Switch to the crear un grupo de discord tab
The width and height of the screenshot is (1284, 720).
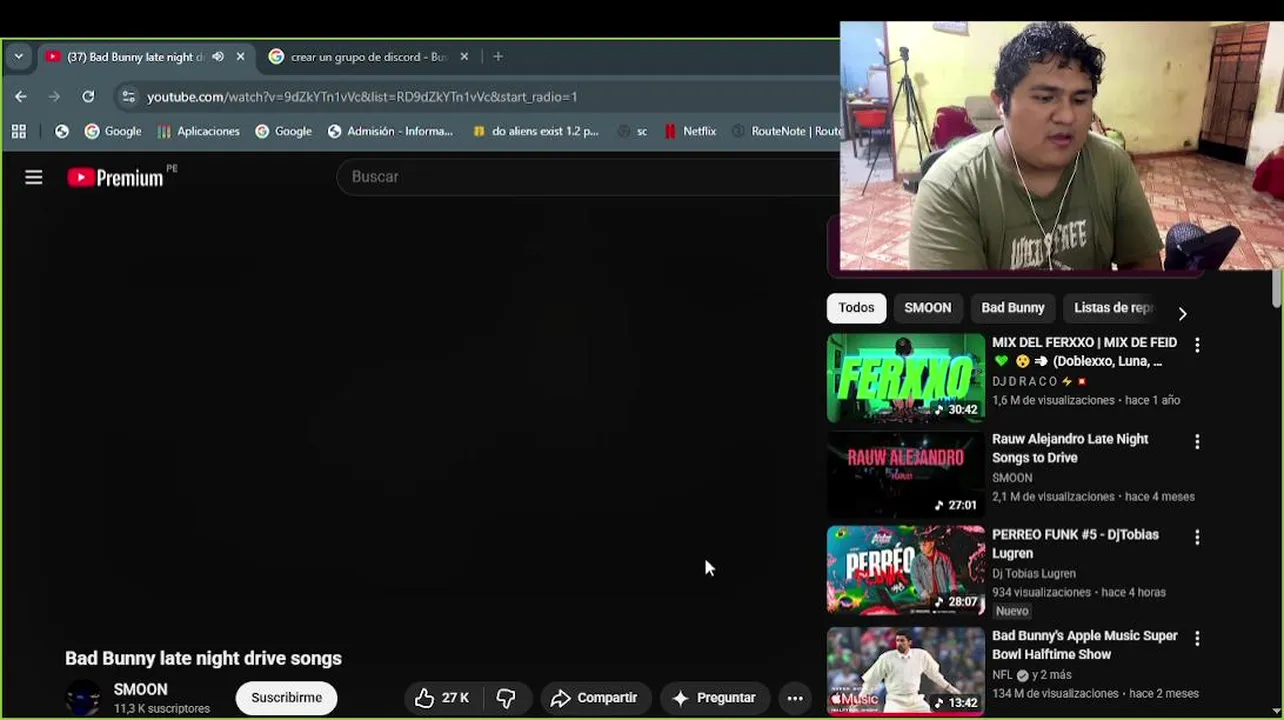(x=368, y=57)
